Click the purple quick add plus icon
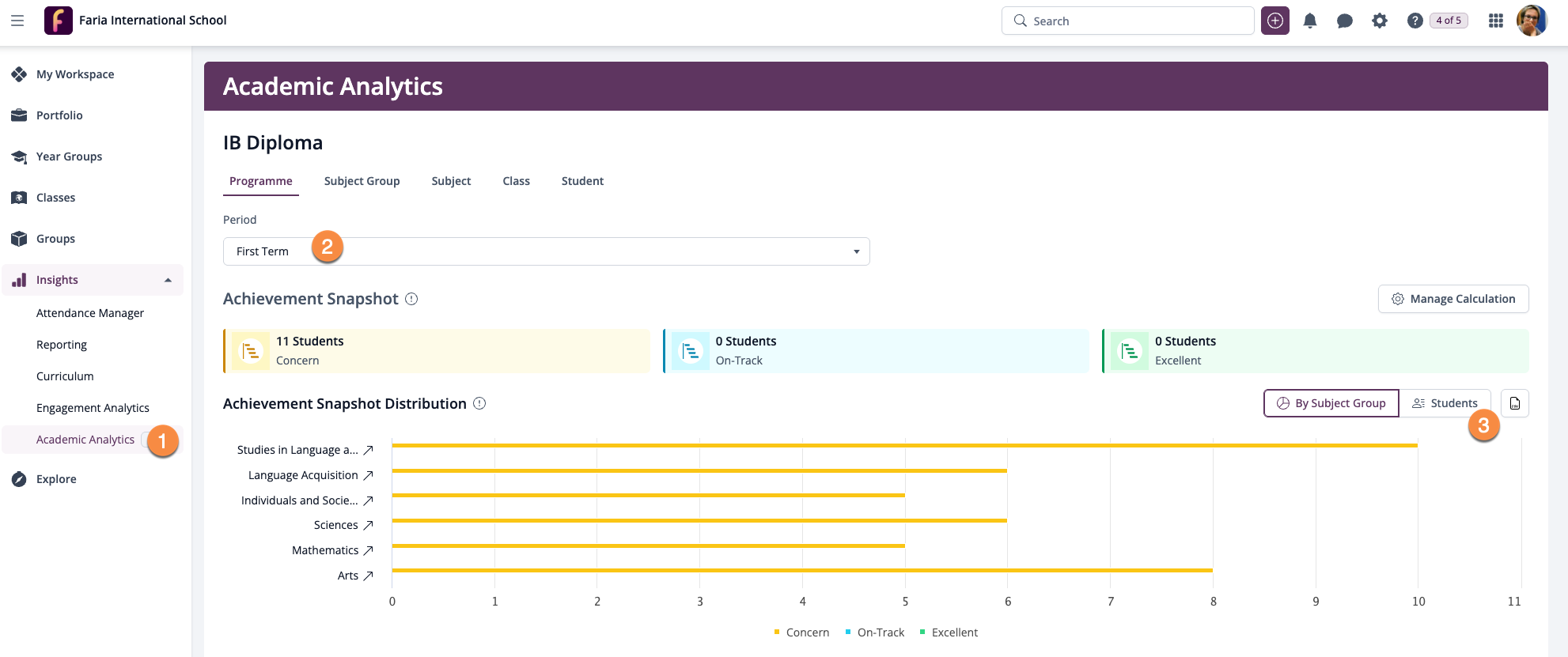Viewport: 1568px width, 657px height. [x=1275, y=21]
